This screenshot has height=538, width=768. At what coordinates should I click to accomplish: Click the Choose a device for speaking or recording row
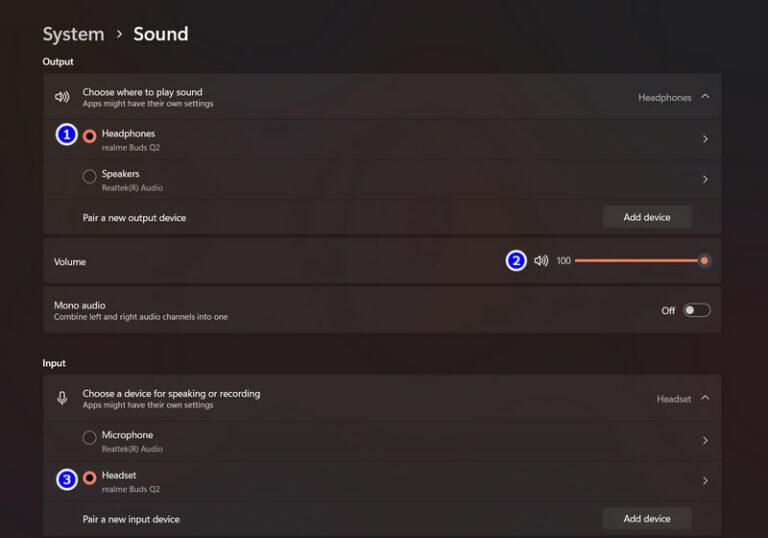tap(382, 398)
